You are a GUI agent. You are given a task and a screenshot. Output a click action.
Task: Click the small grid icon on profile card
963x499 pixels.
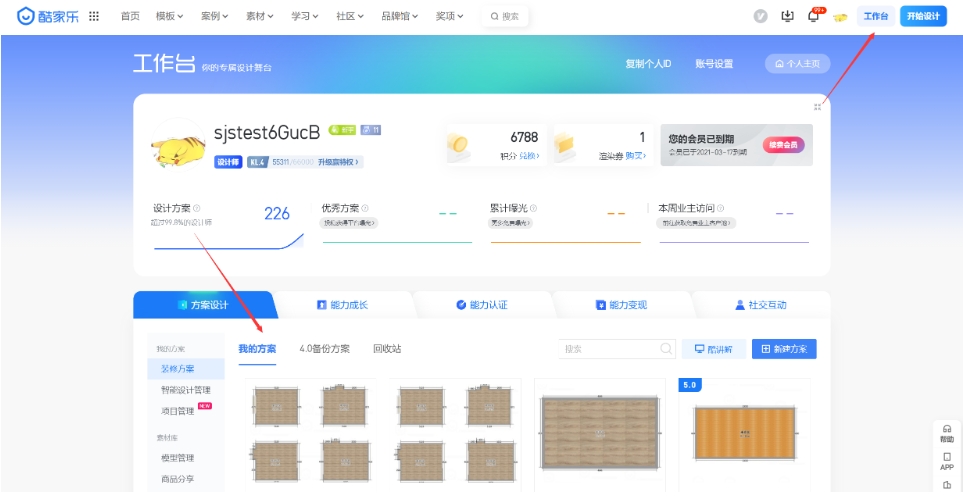(817, 107)
